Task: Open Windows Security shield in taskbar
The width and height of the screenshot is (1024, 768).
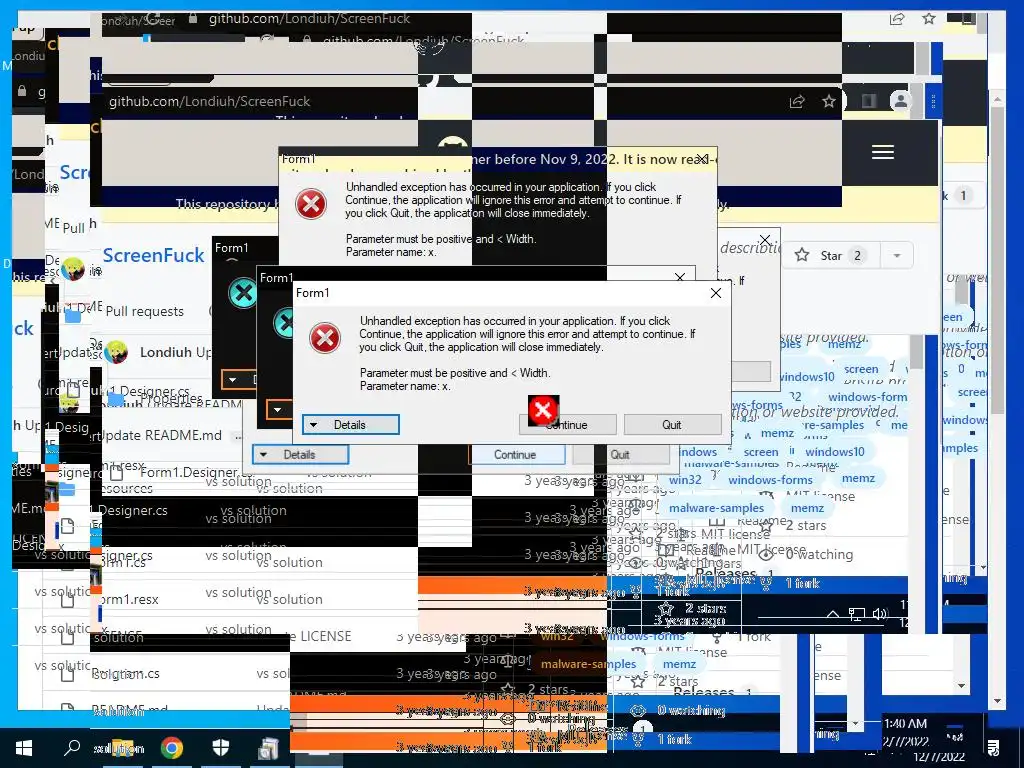Action: coord(221,748)
